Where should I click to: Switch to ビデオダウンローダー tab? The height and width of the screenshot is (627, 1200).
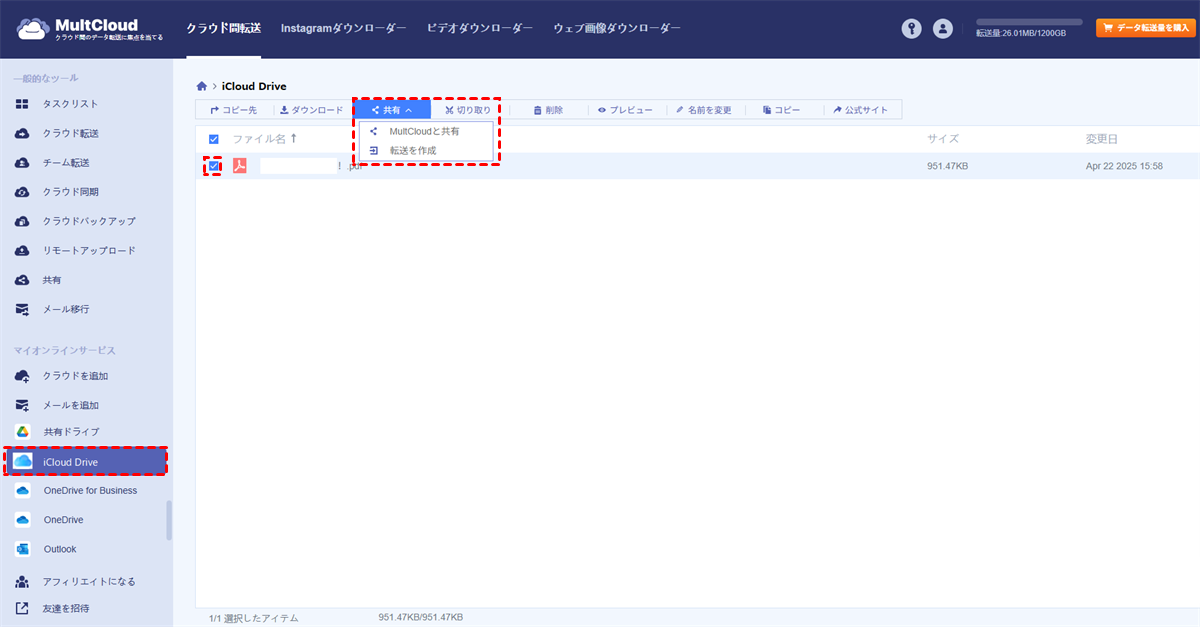tap(480, 29)
